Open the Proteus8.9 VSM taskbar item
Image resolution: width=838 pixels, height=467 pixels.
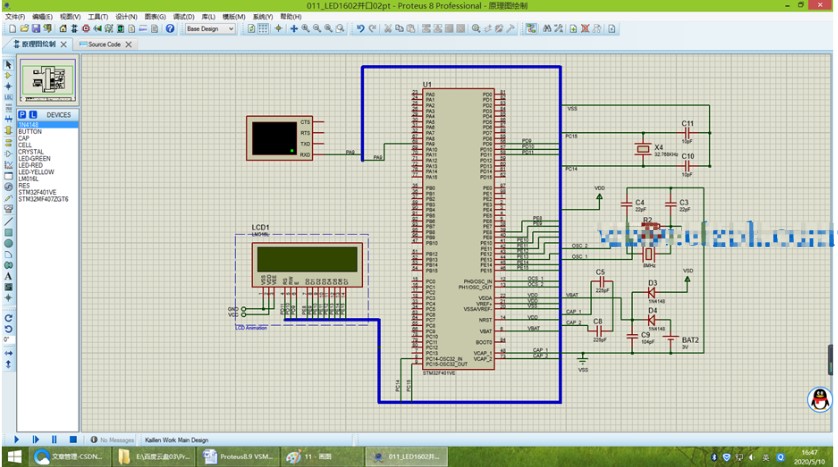coord(239,457)
